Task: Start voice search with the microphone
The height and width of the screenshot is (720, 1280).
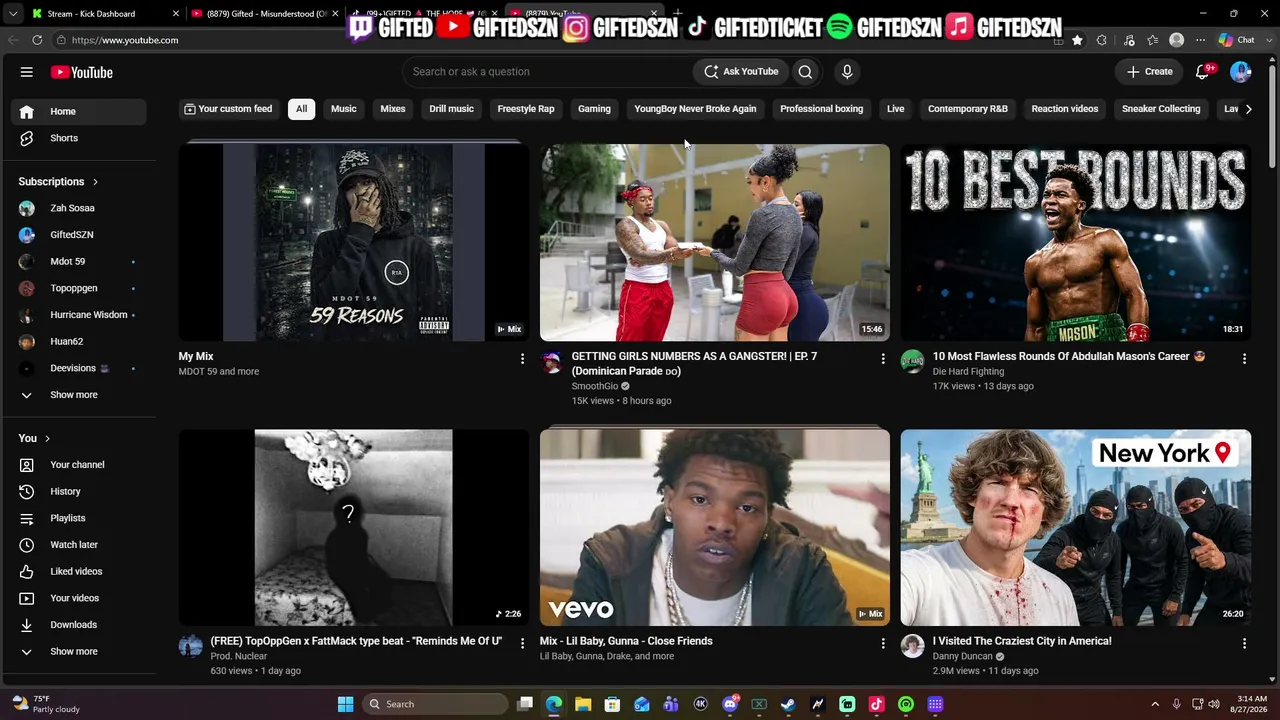Action: pos(847,72)
